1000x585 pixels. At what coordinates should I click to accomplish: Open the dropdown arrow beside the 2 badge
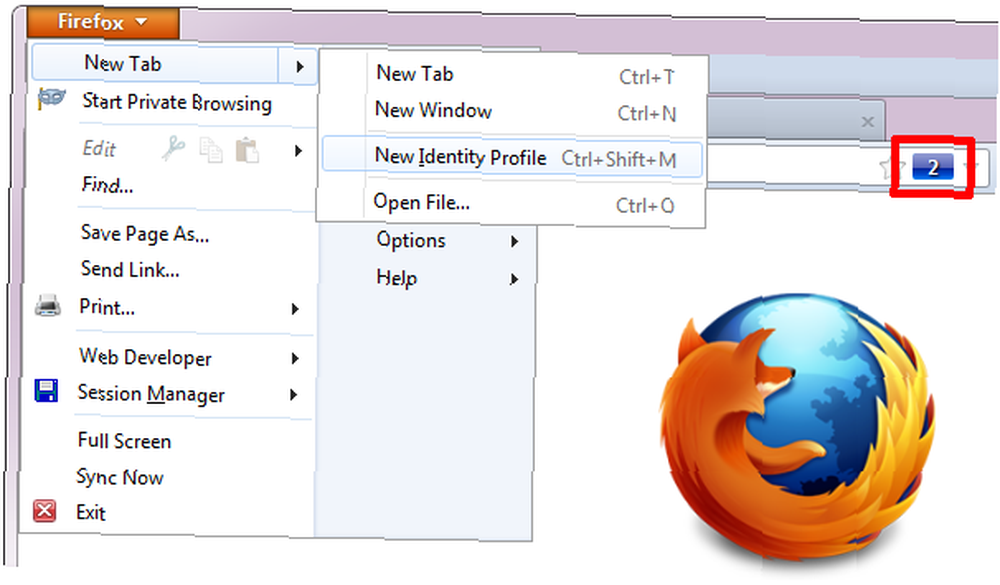[x=971, y=167]
